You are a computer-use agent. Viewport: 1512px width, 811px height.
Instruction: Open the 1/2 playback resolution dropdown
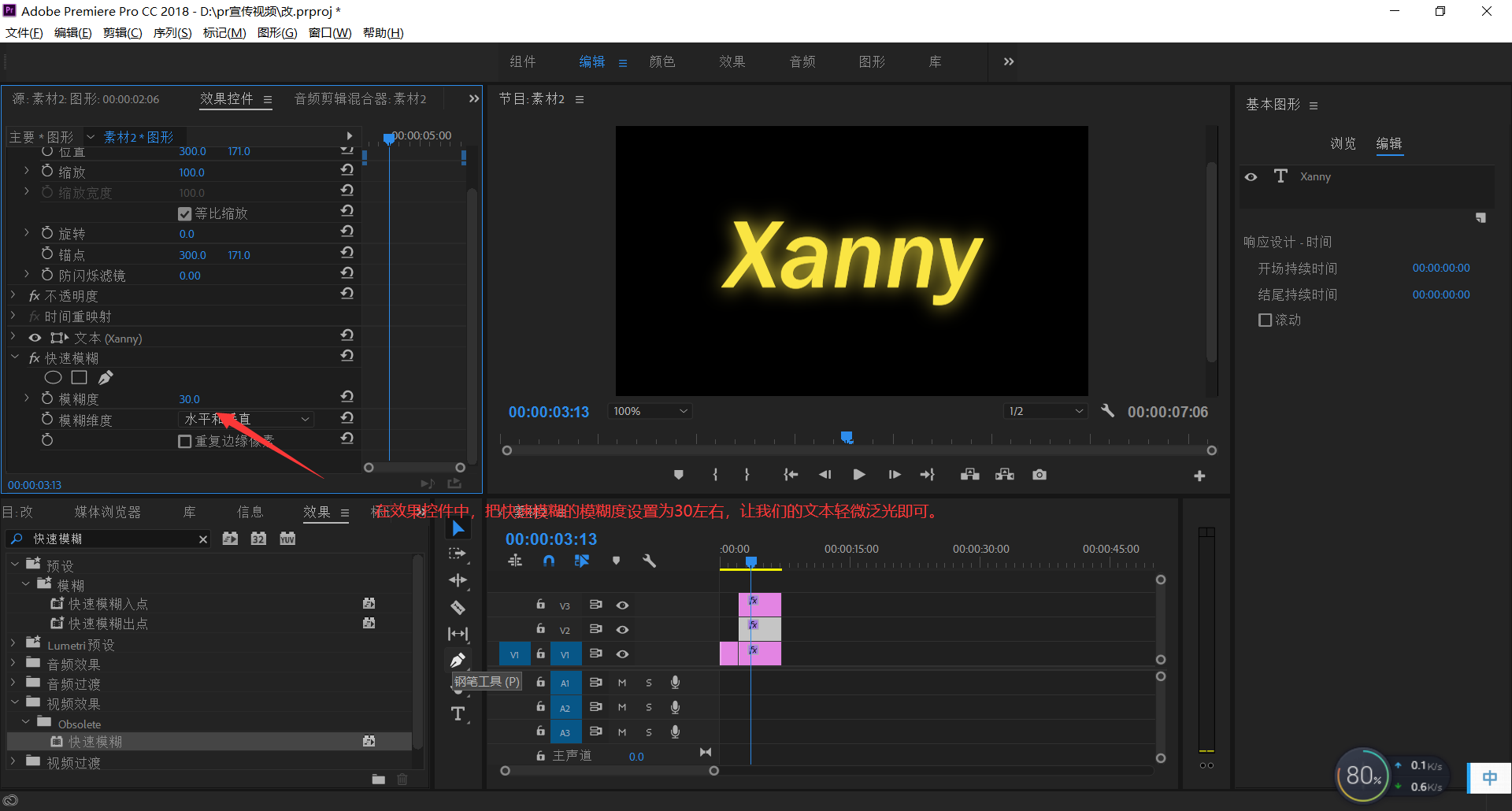pos(1046,411)
